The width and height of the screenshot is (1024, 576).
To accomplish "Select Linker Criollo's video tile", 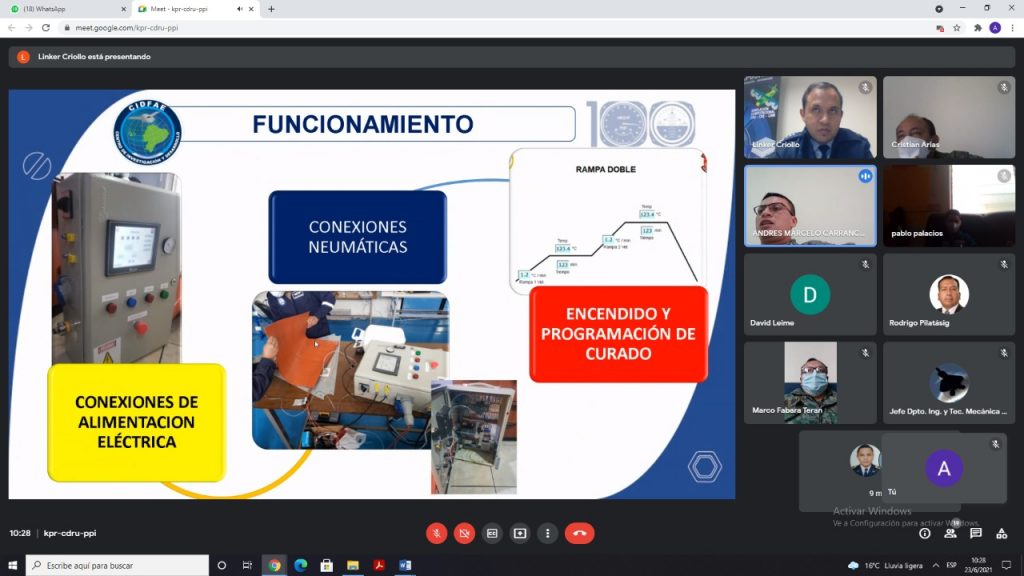I will (810, 118).
